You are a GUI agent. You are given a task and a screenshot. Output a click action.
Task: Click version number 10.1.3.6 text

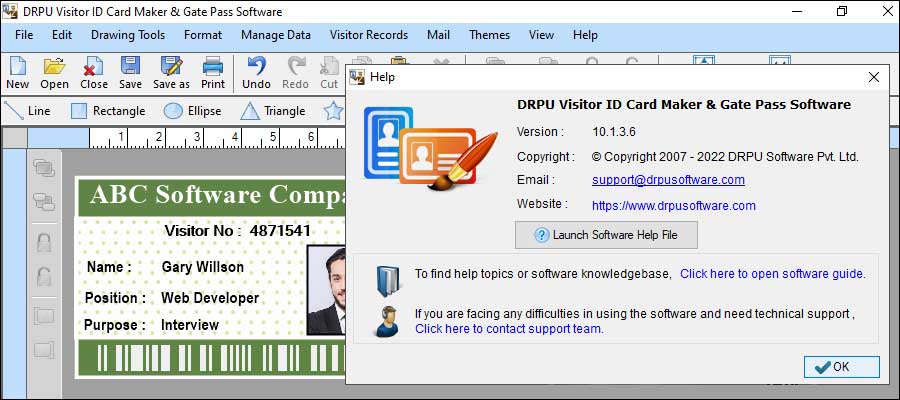614,132
